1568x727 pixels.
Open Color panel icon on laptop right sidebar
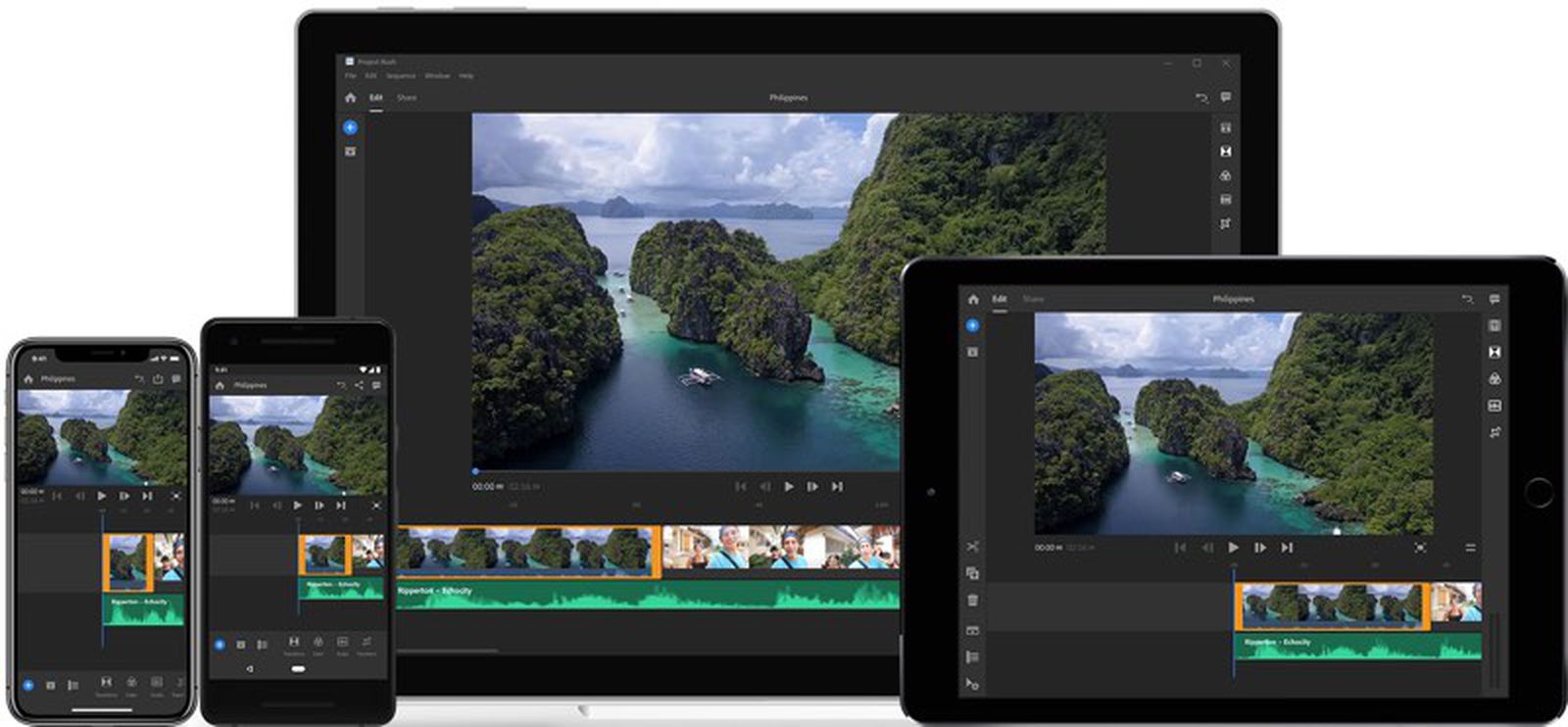pos(1225,175)
